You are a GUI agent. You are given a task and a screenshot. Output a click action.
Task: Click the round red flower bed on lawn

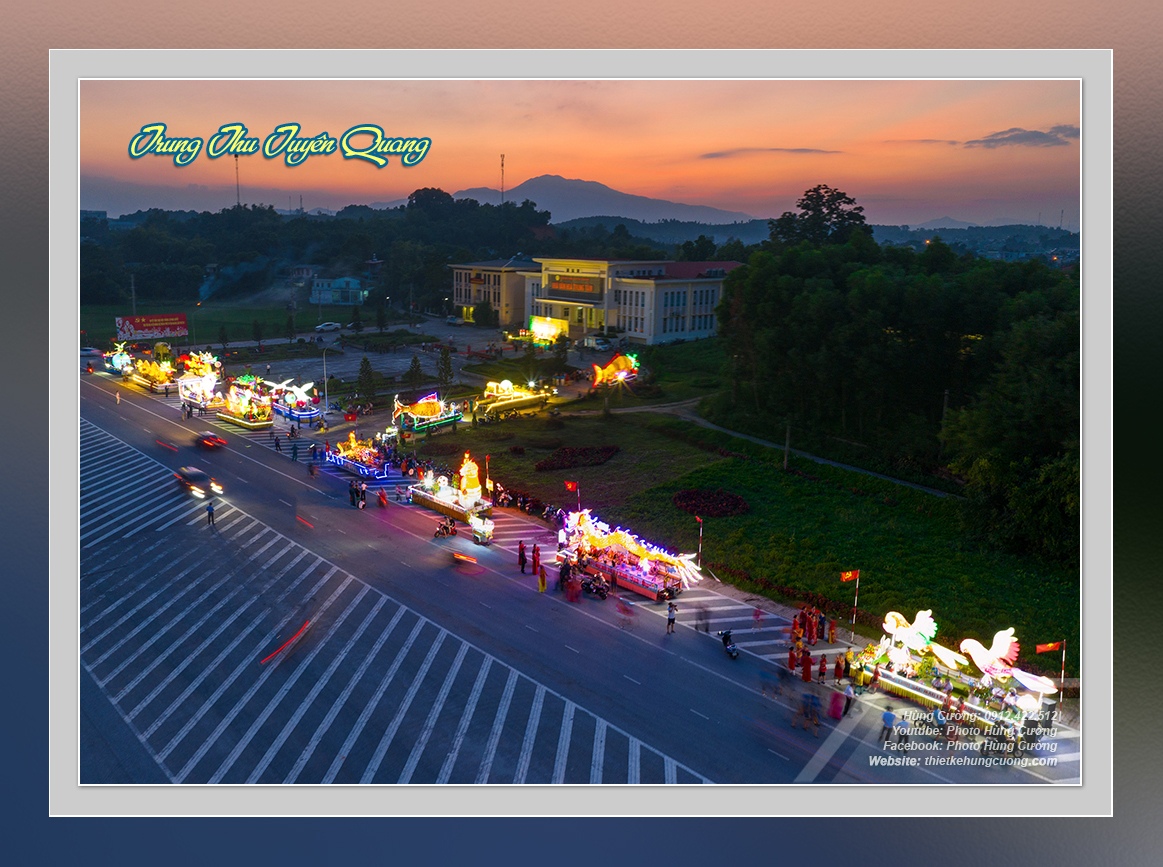[709, 502]
